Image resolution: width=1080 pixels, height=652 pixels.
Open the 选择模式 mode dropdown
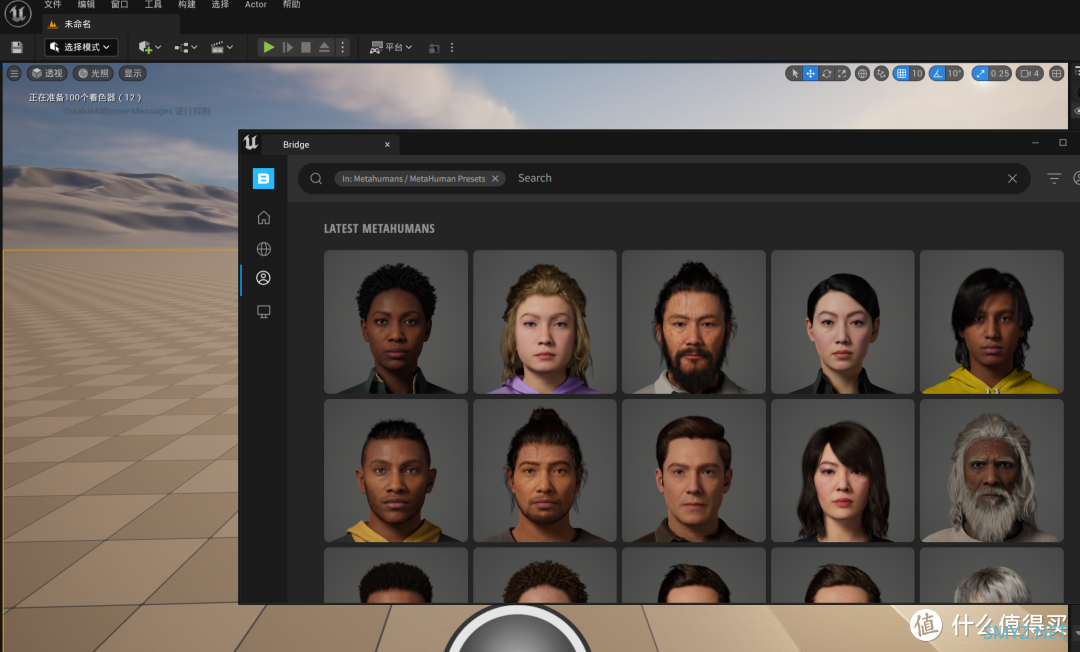pos(81,47)
